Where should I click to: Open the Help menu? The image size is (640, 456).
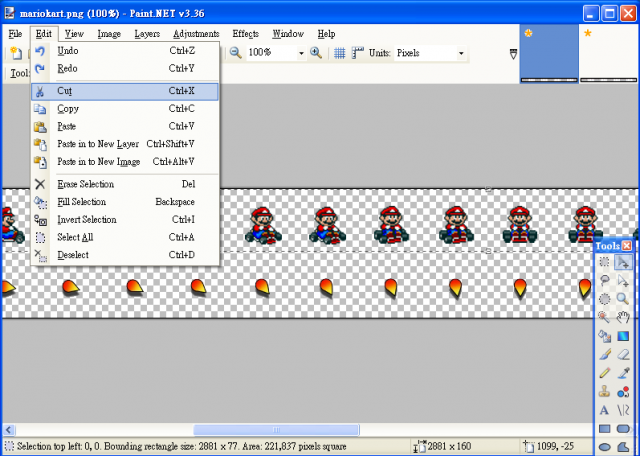point(326,34)
